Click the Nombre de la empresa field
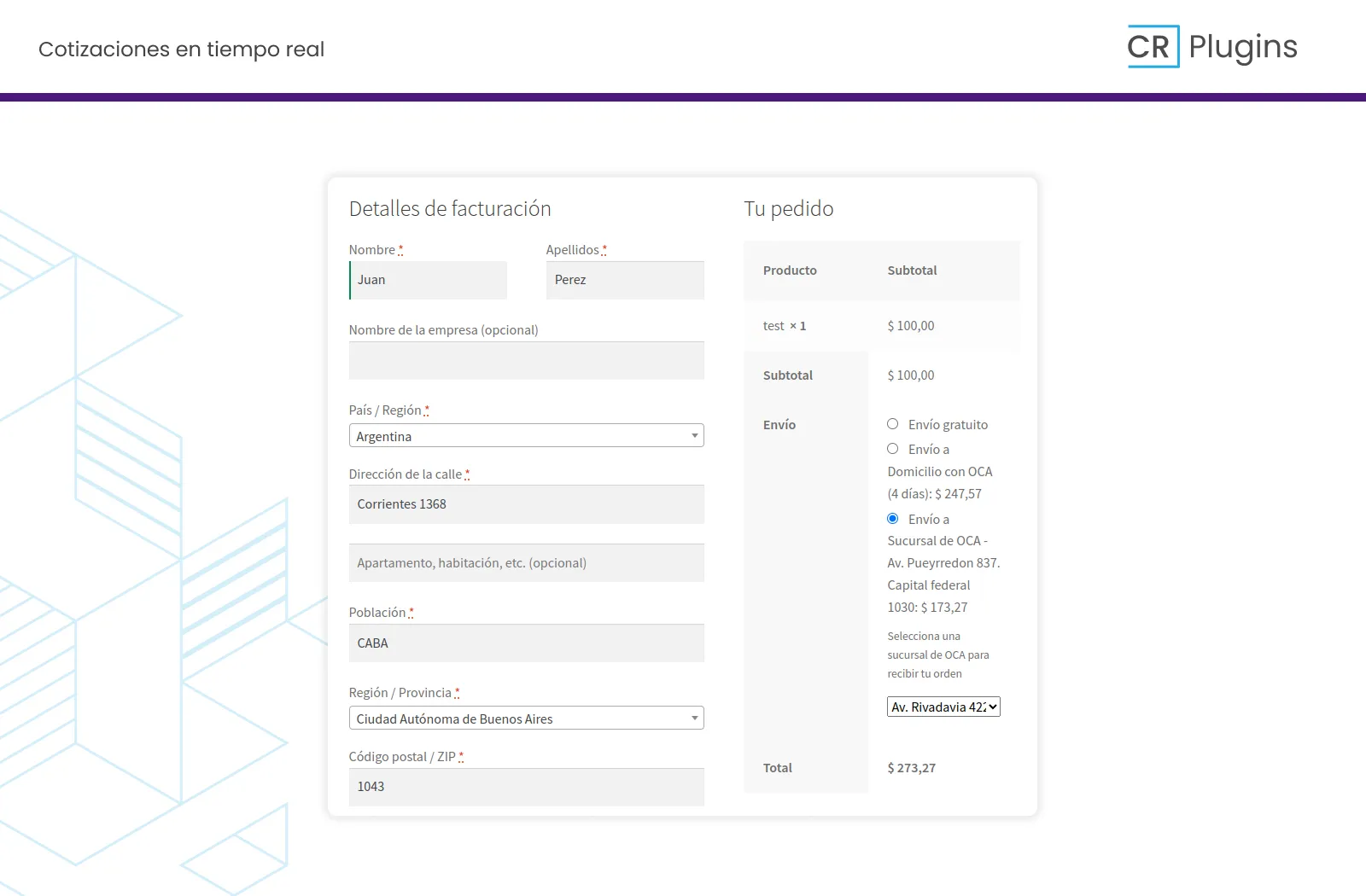 [526, 361]
